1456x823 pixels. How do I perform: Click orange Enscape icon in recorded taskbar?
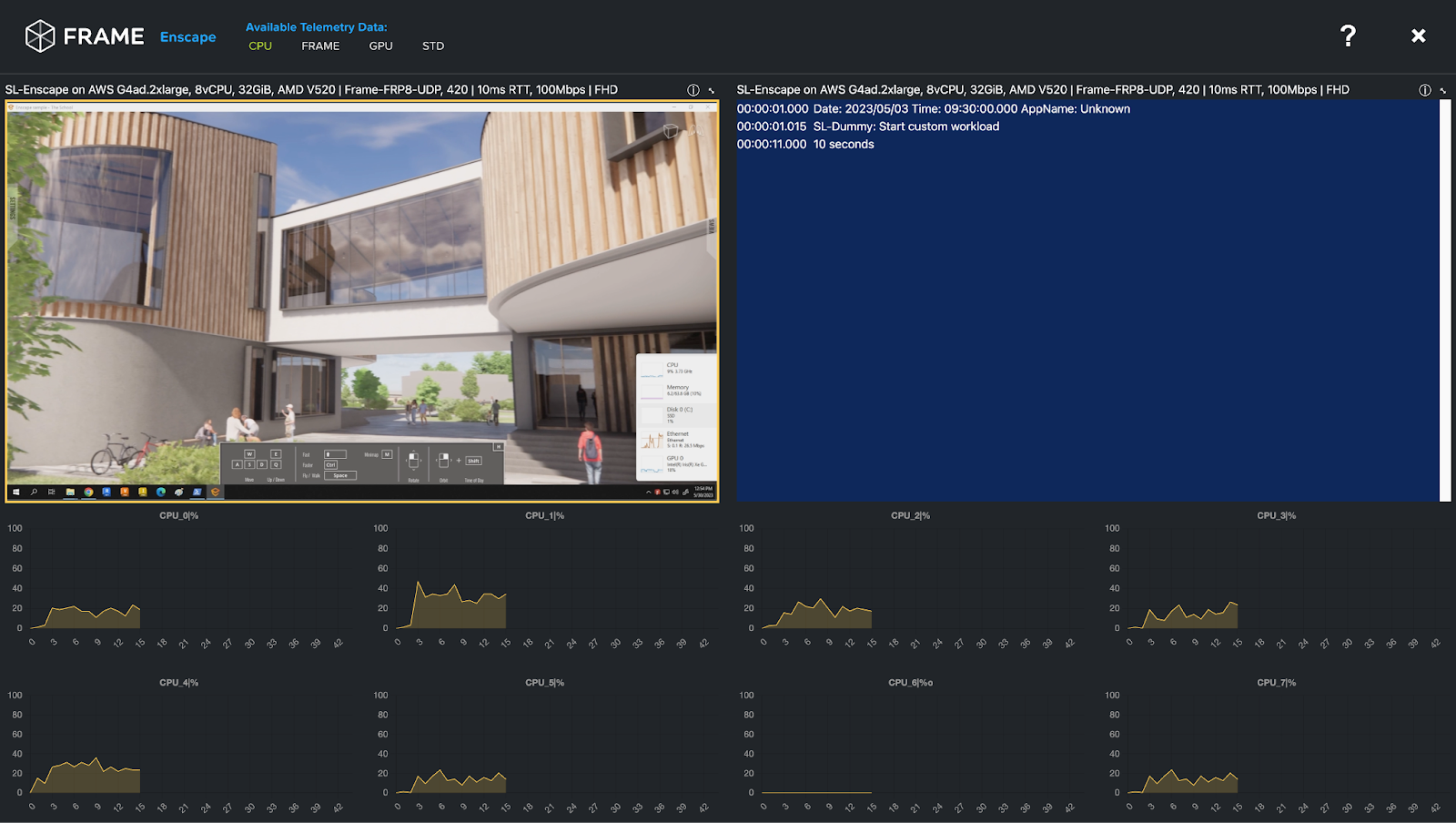click(216, 492)
